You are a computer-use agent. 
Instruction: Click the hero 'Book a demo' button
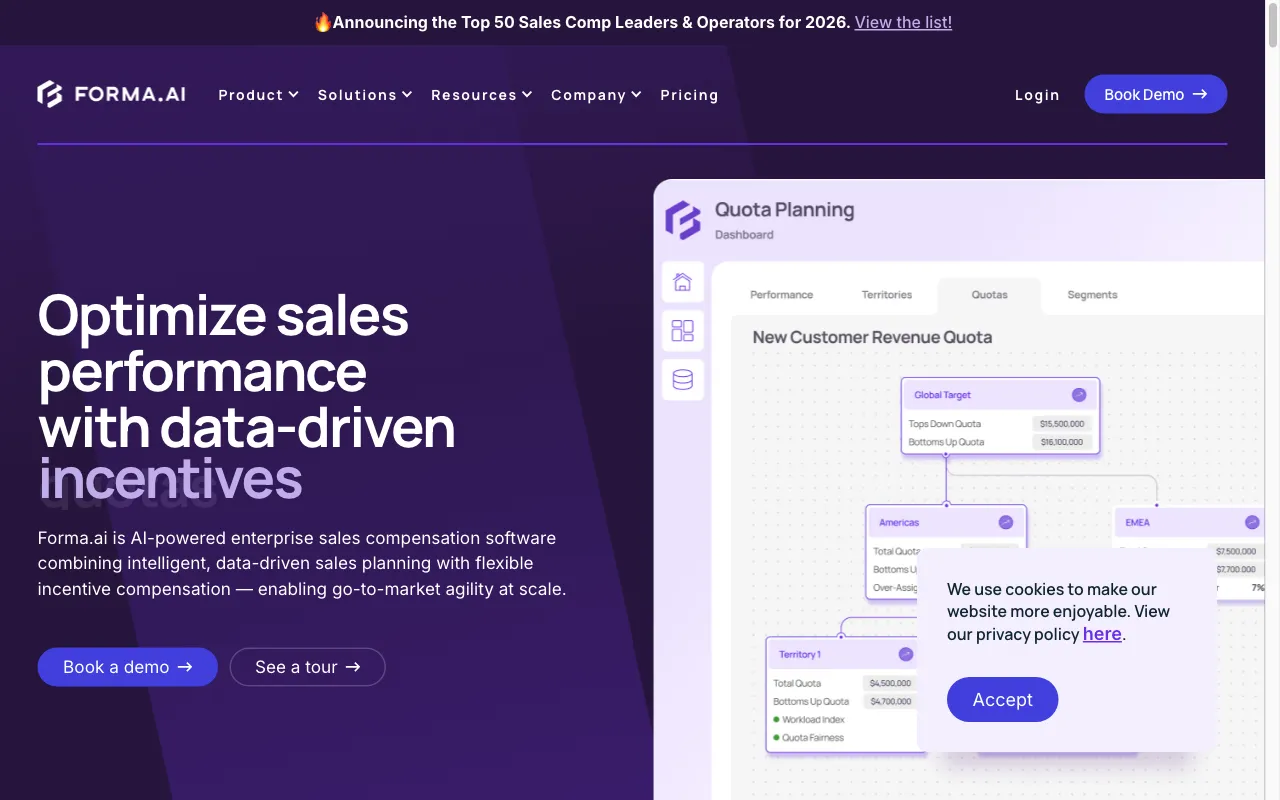(128, 667)
